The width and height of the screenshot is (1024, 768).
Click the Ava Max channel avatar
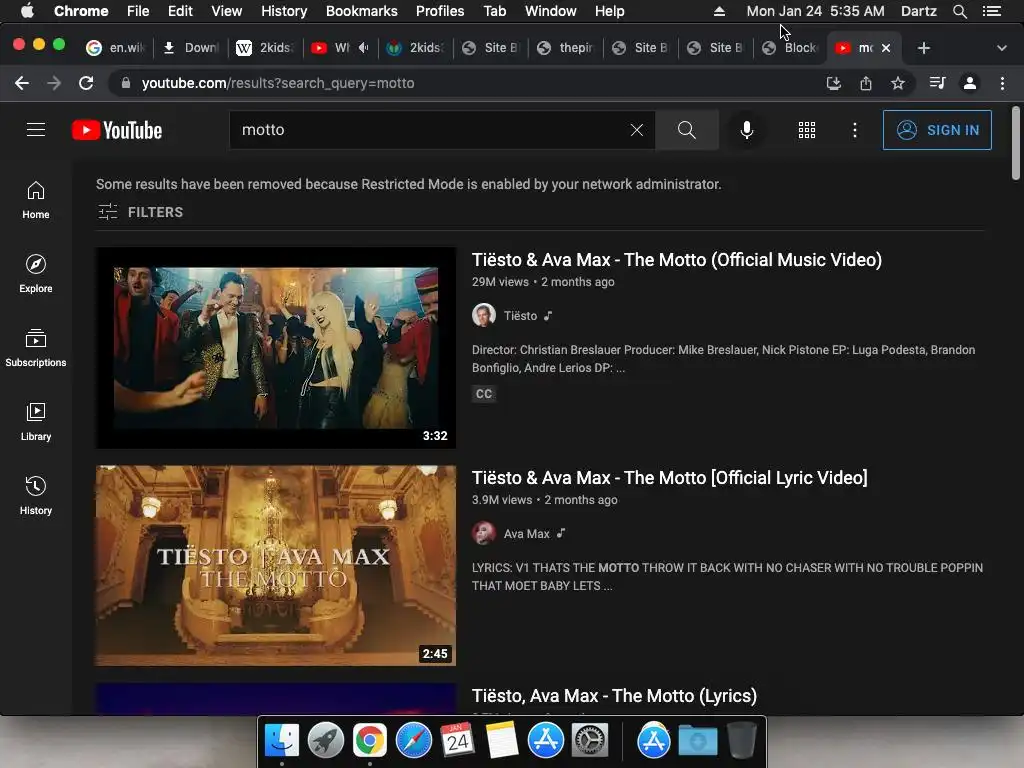pos(484,534)
